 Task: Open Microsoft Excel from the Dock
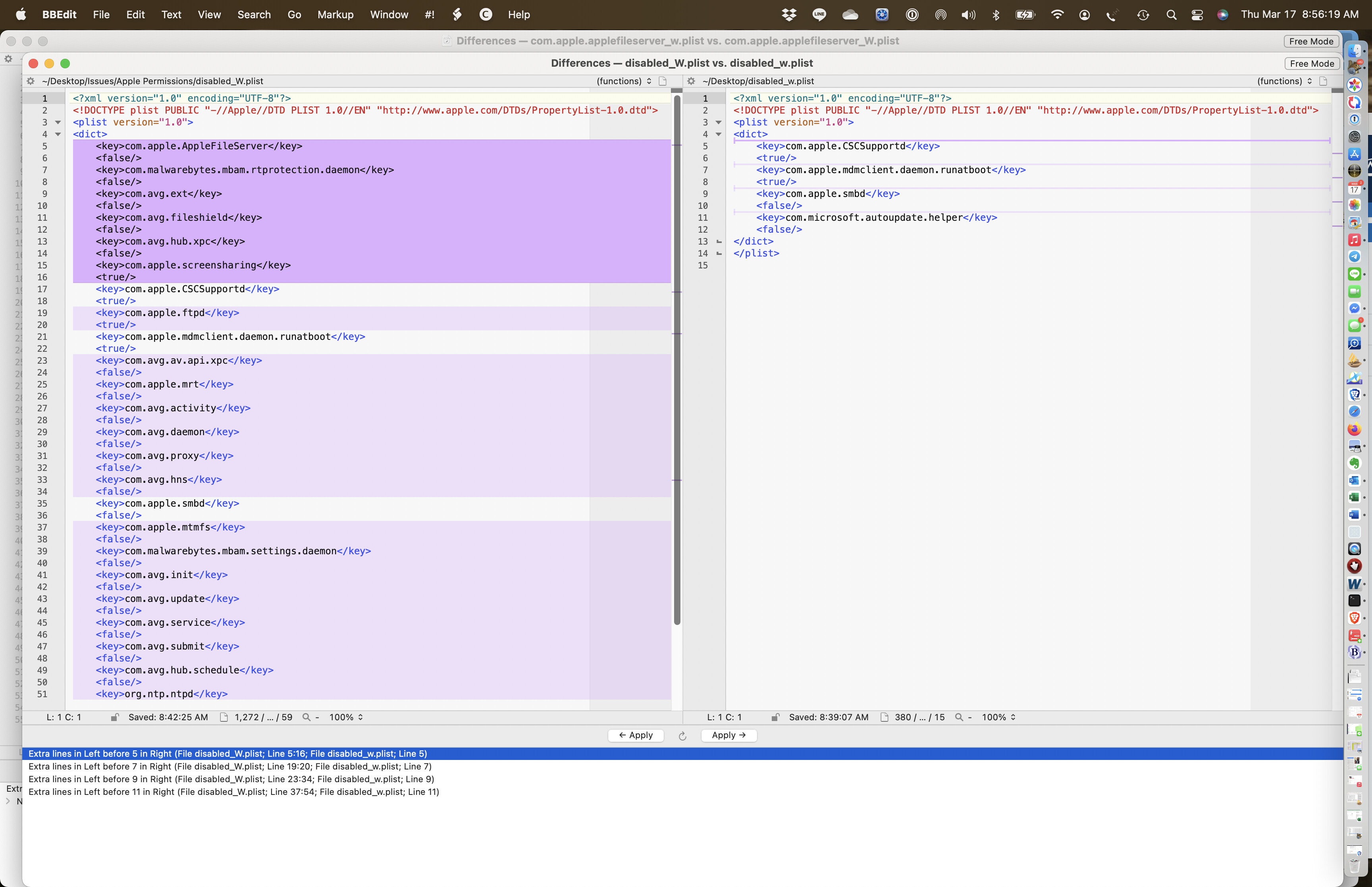point(1355,497)
